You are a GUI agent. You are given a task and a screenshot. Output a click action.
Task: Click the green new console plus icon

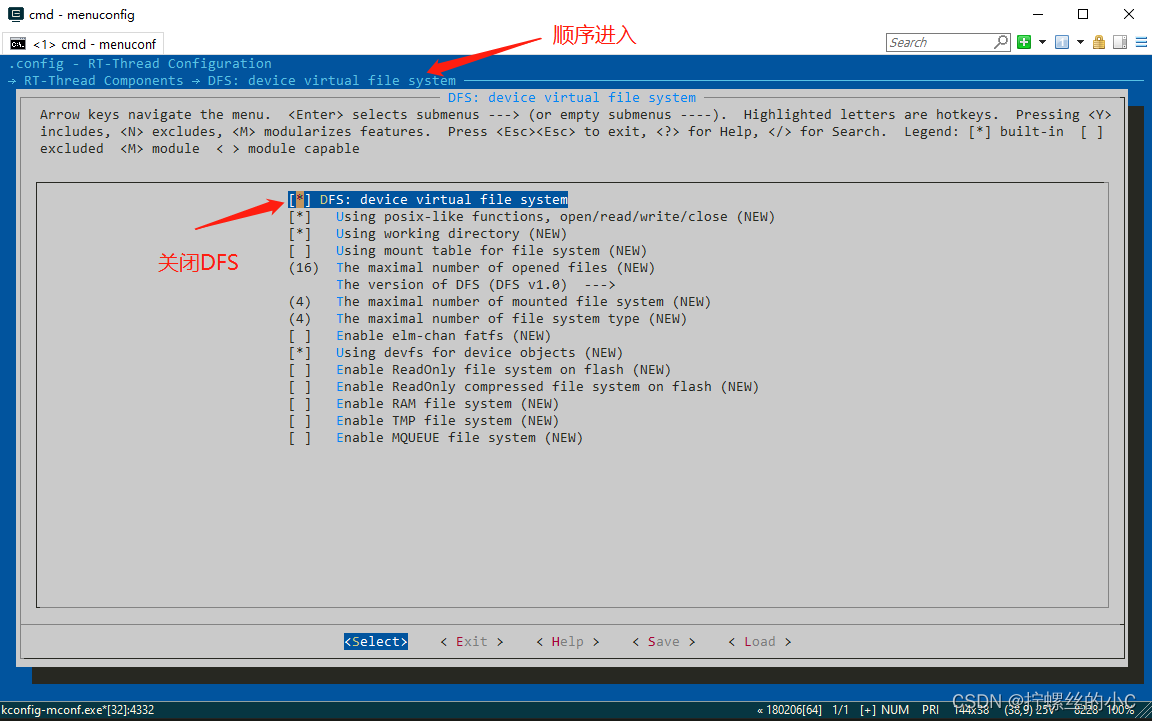(x=1024, y=42)
